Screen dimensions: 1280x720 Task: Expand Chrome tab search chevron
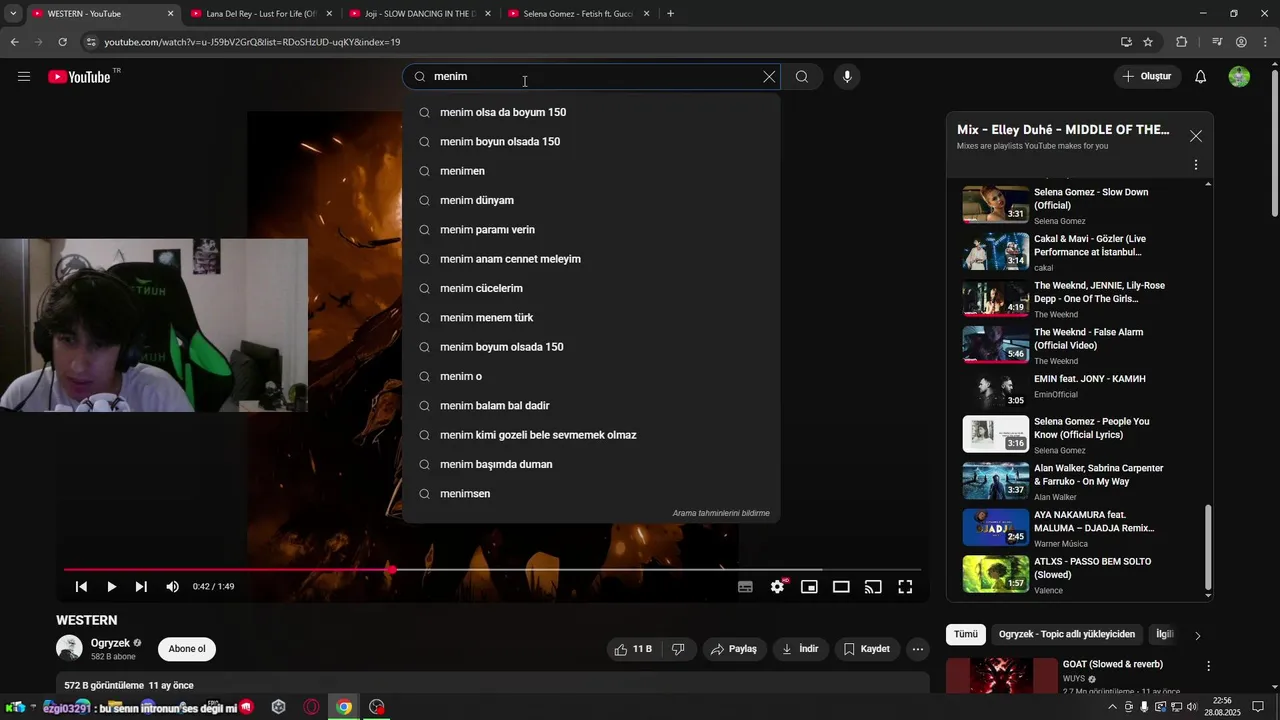13,14
